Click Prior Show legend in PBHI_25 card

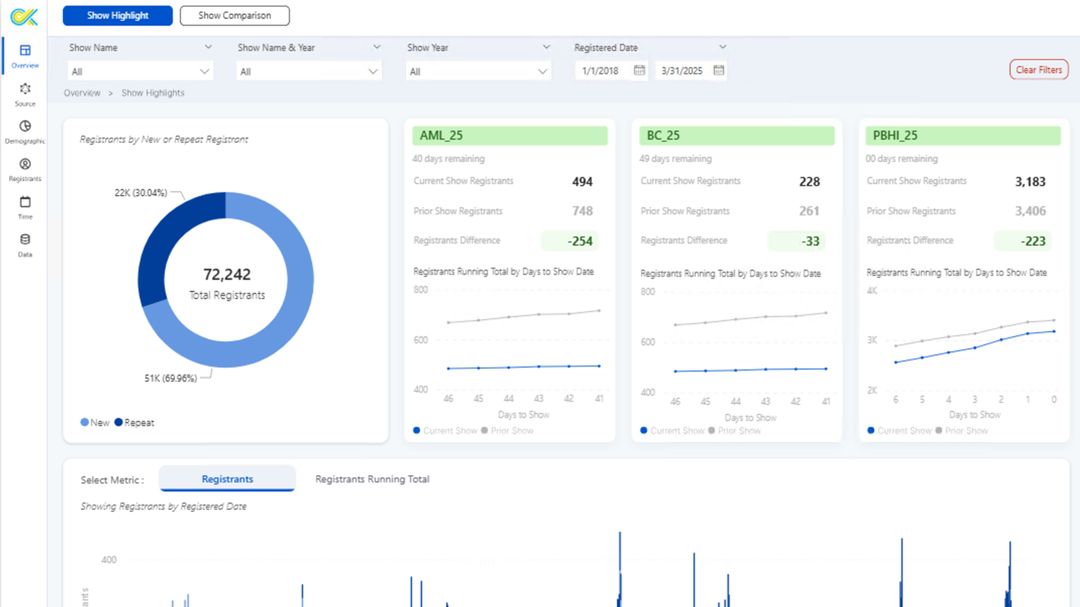coord(962,431)
